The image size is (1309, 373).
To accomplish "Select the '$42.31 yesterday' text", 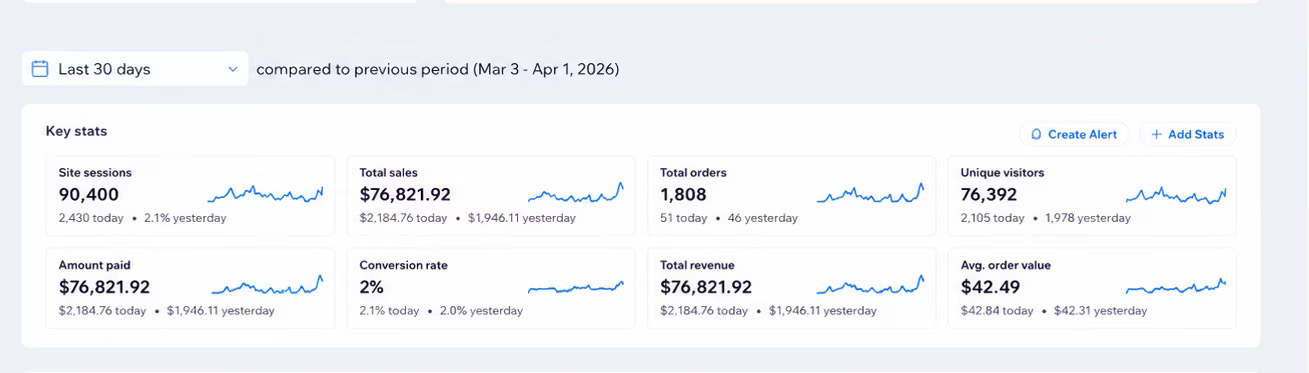I will (x=1100, y=311).
